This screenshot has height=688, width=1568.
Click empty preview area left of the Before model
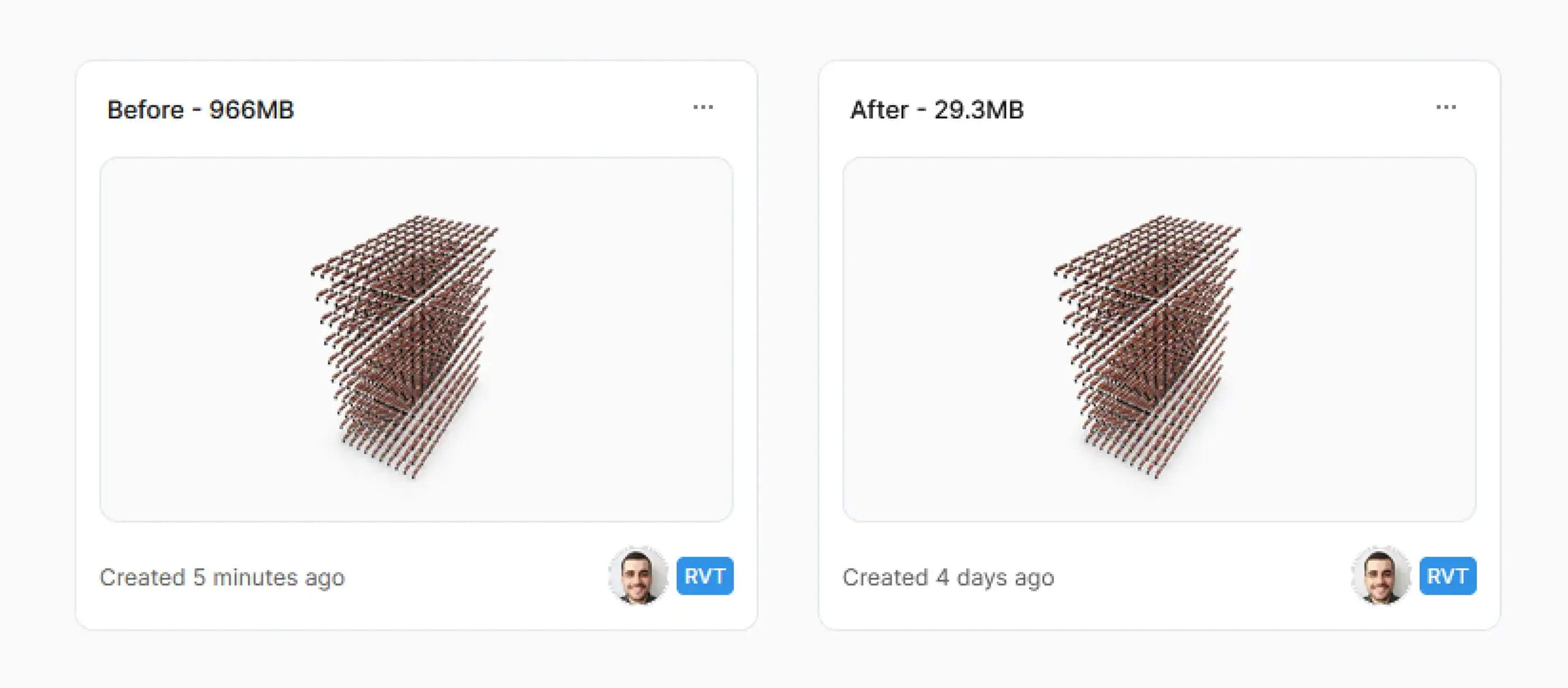(x=201, y=341)
